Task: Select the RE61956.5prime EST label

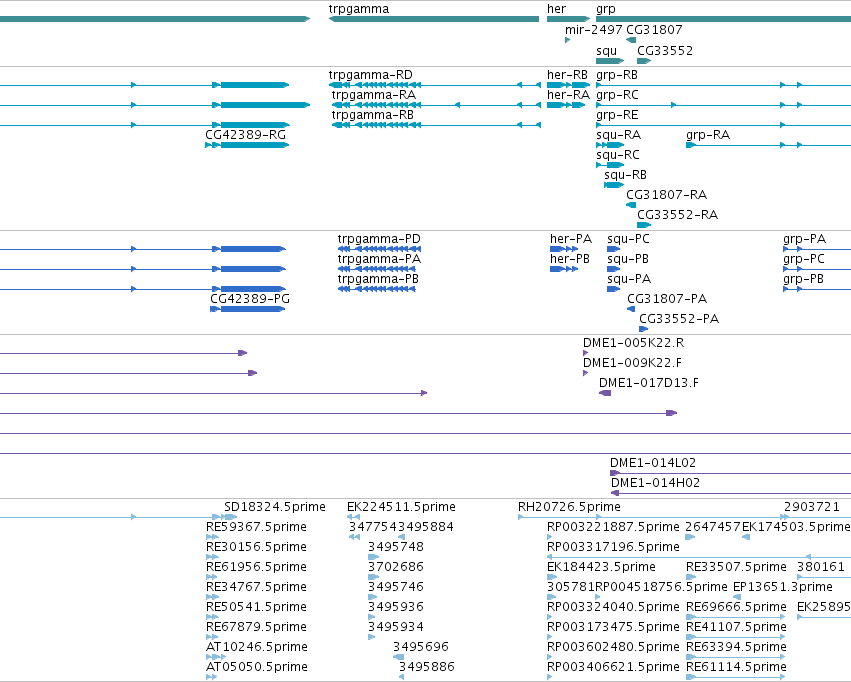Action: [256, 568]
